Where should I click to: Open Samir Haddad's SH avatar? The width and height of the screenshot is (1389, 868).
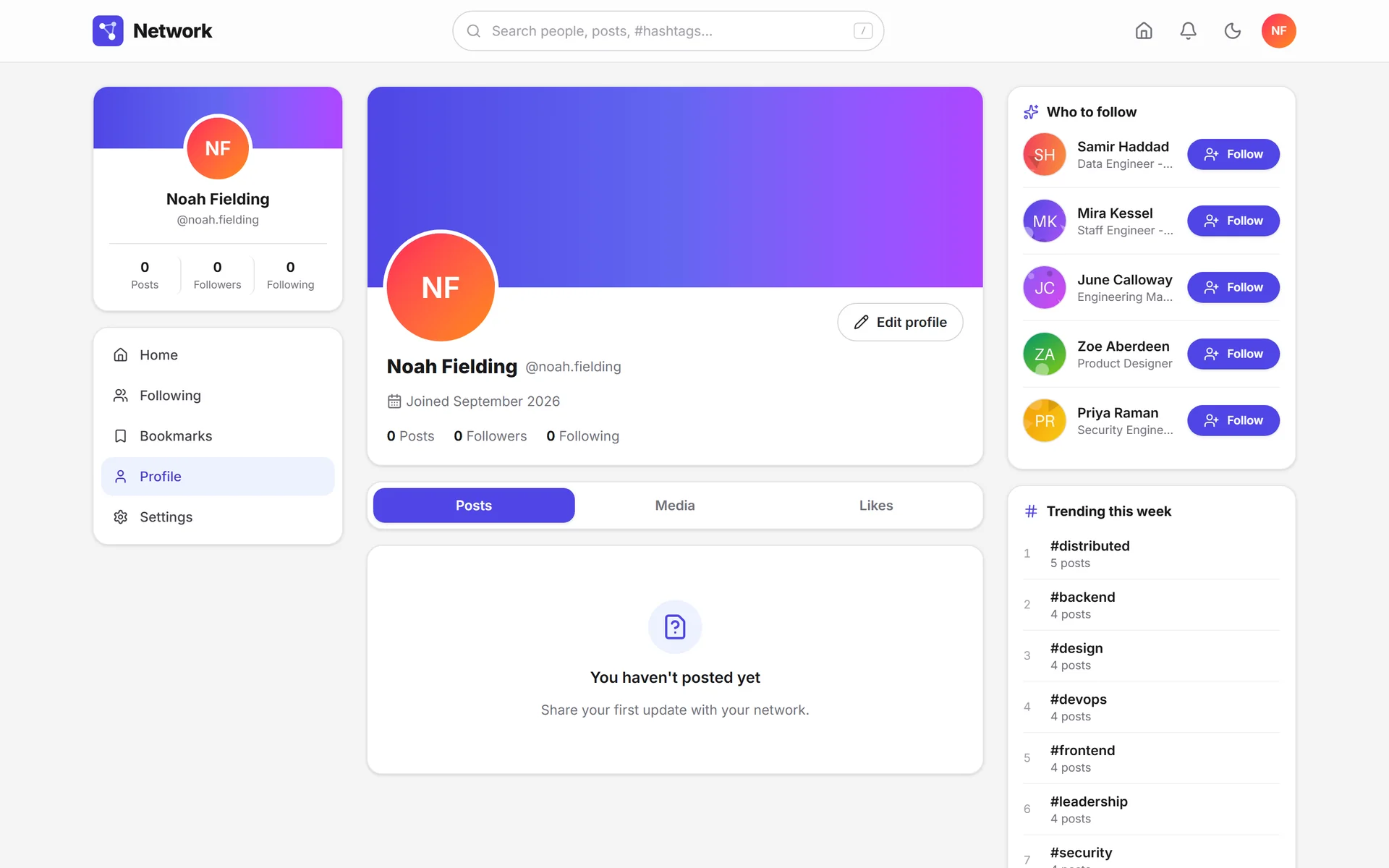(x=1045, y=155)
